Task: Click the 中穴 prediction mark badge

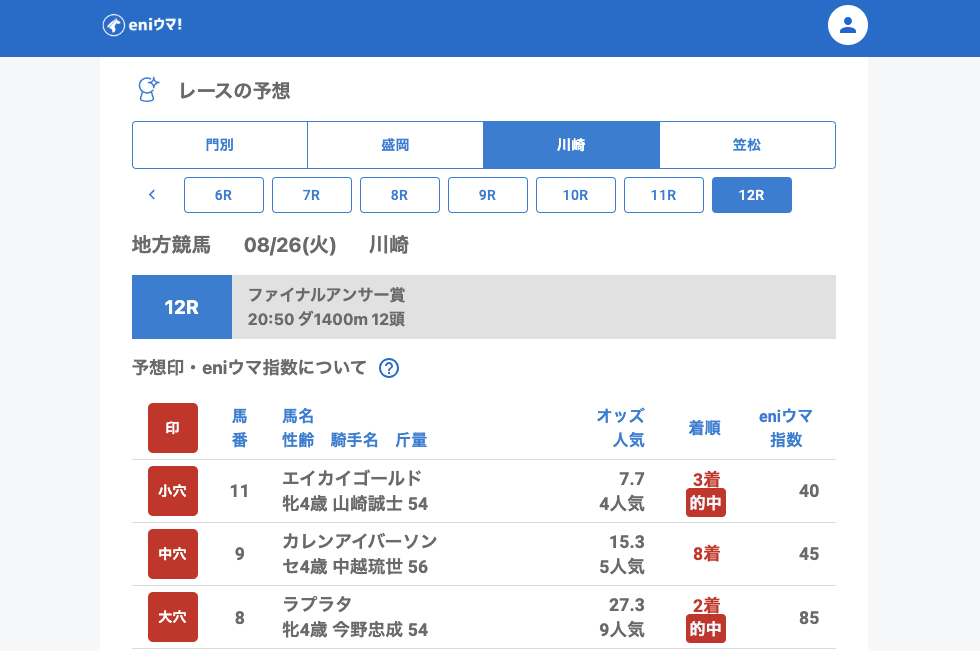Action: point(173,554)
